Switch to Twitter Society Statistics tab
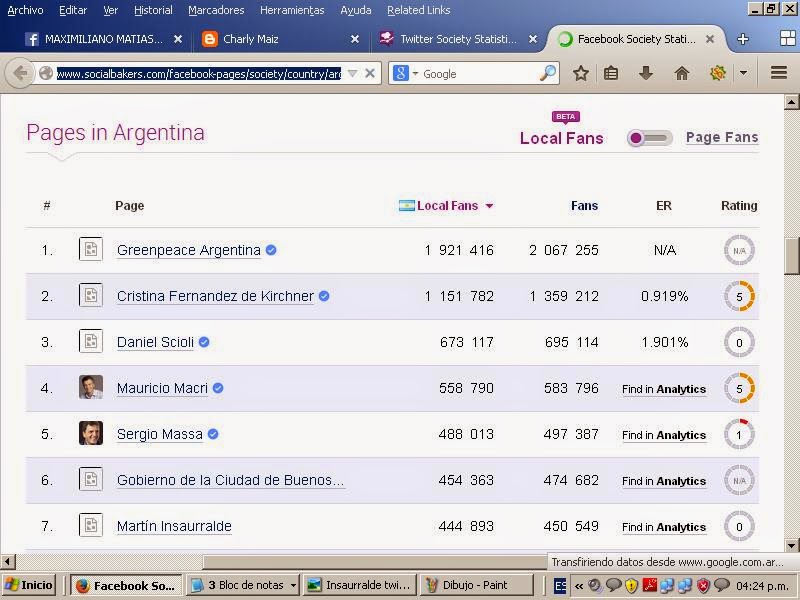 click(458, 39)
